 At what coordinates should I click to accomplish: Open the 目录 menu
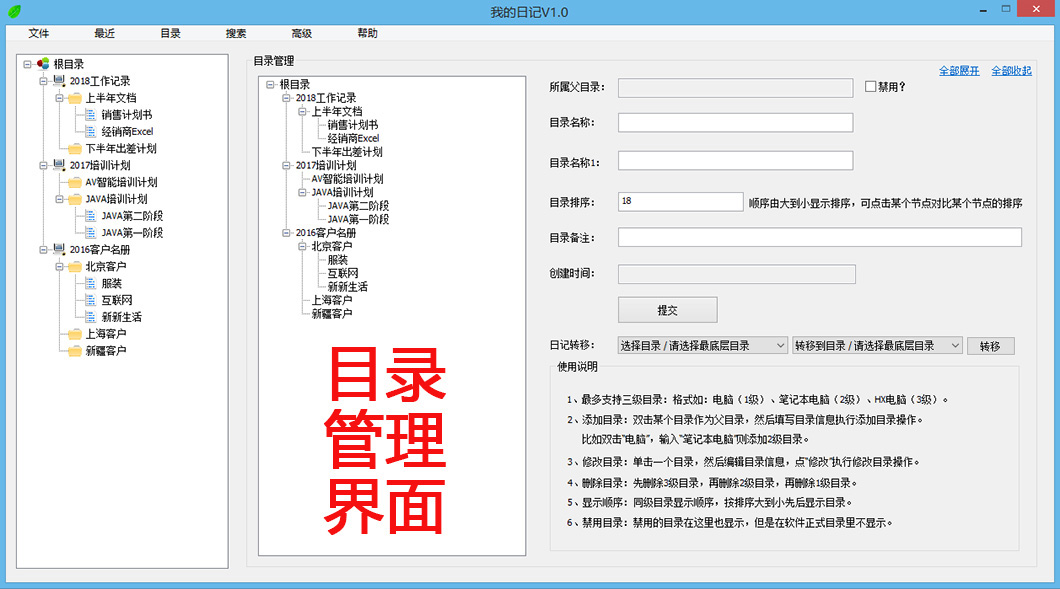coord(170,33)
